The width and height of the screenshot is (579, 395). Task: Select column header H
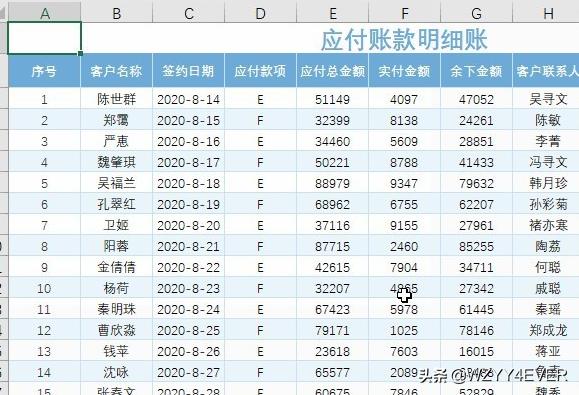tap(546, 14)
